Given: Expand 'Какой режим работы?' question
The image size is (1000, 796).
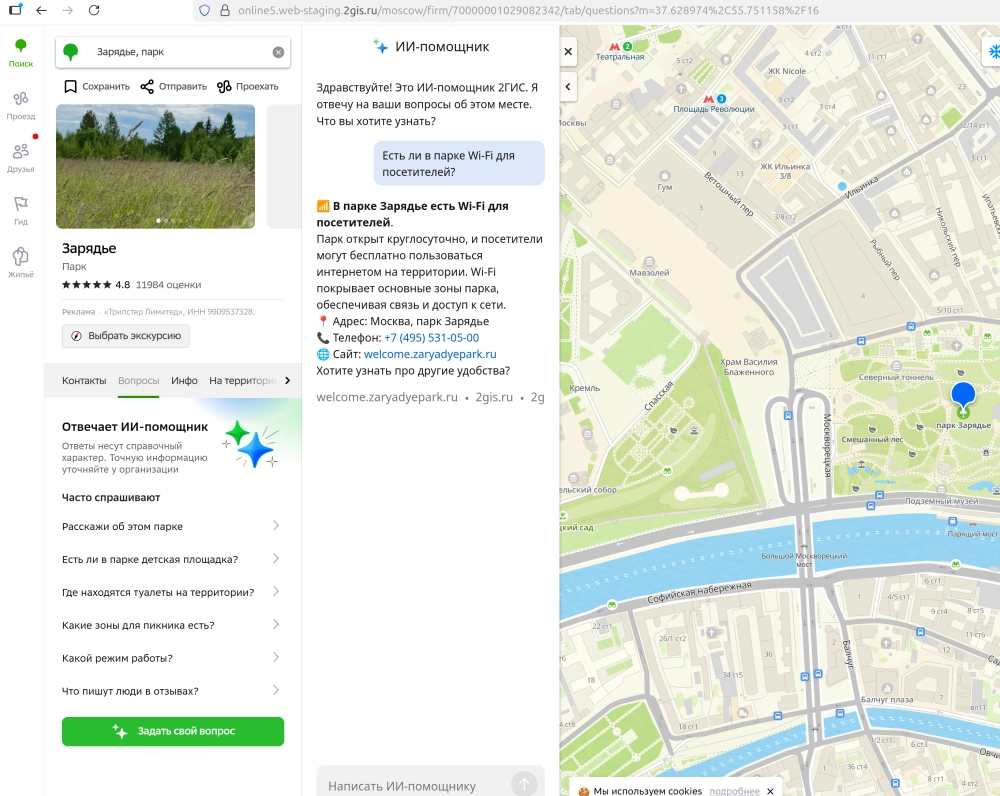Looking at the screenshot, I should point(171,658).
